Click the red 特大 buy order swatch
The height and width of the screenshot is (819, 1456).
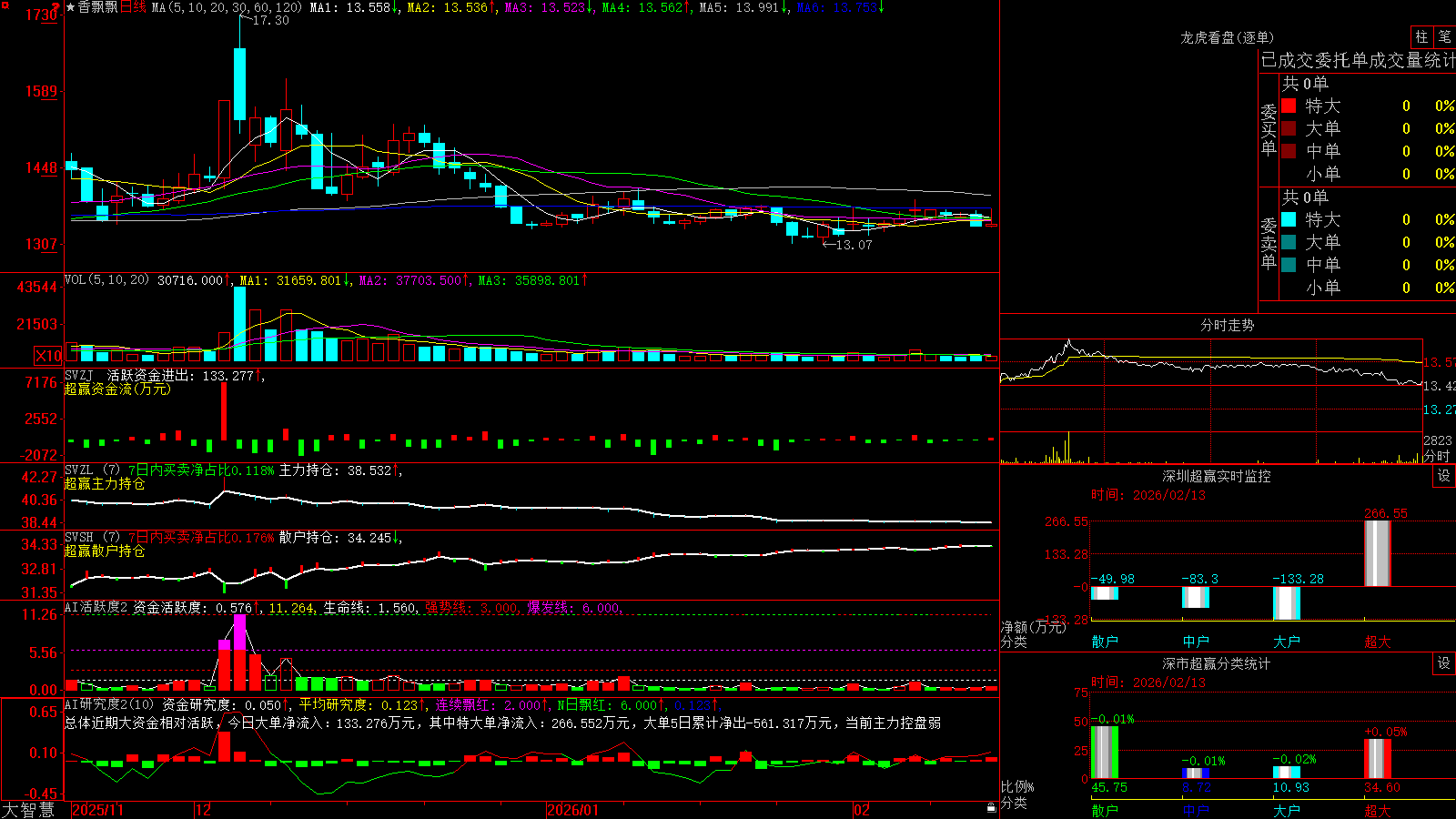[1289, 106]
